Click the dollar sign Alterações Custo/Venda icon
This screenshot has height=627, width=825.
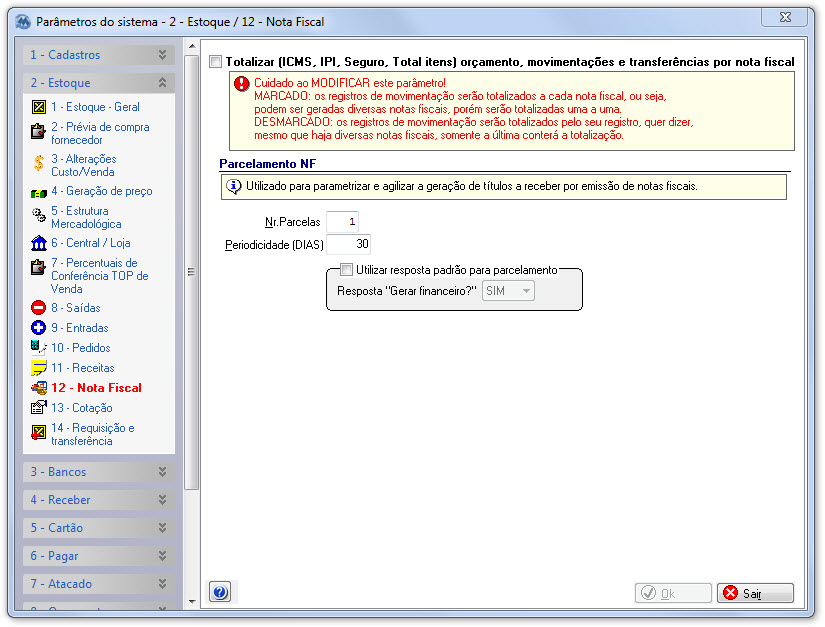(38, 164)
